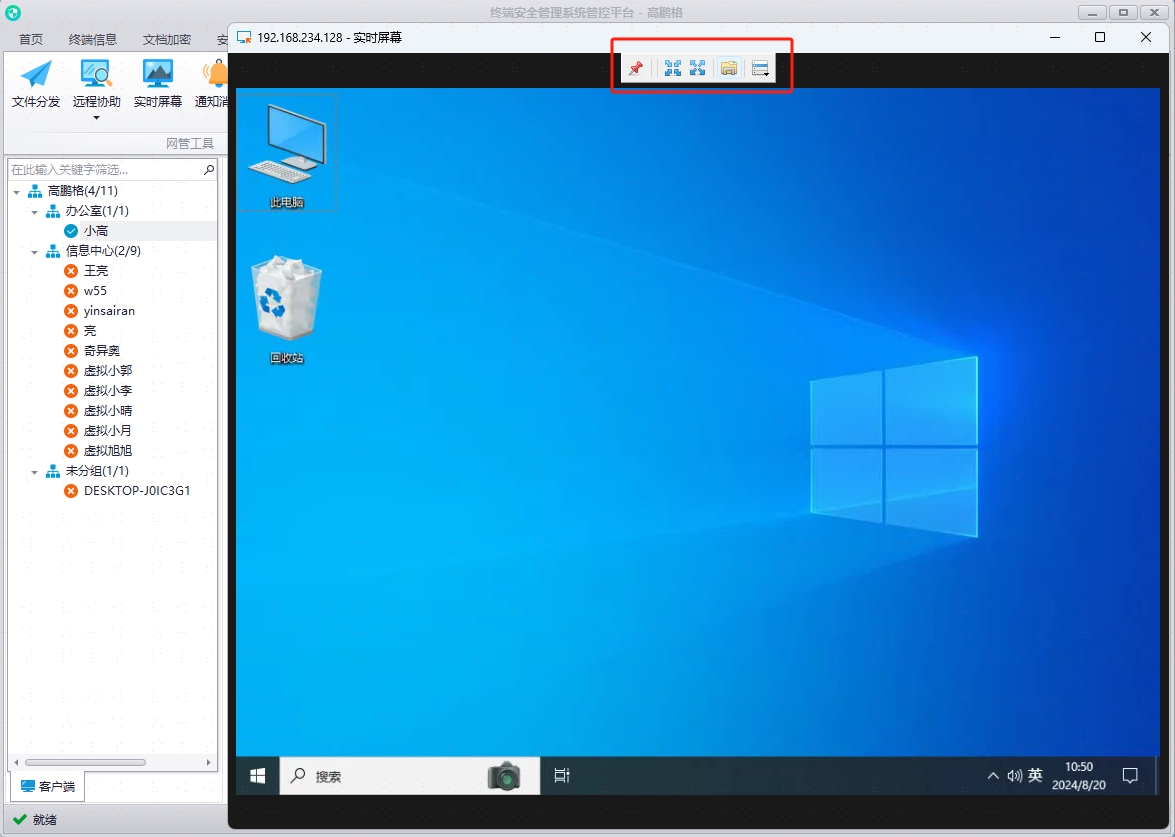Screen dimensions: 1175x837
Task: Click the 就绪 status bar entry
Action: point(35,820)
